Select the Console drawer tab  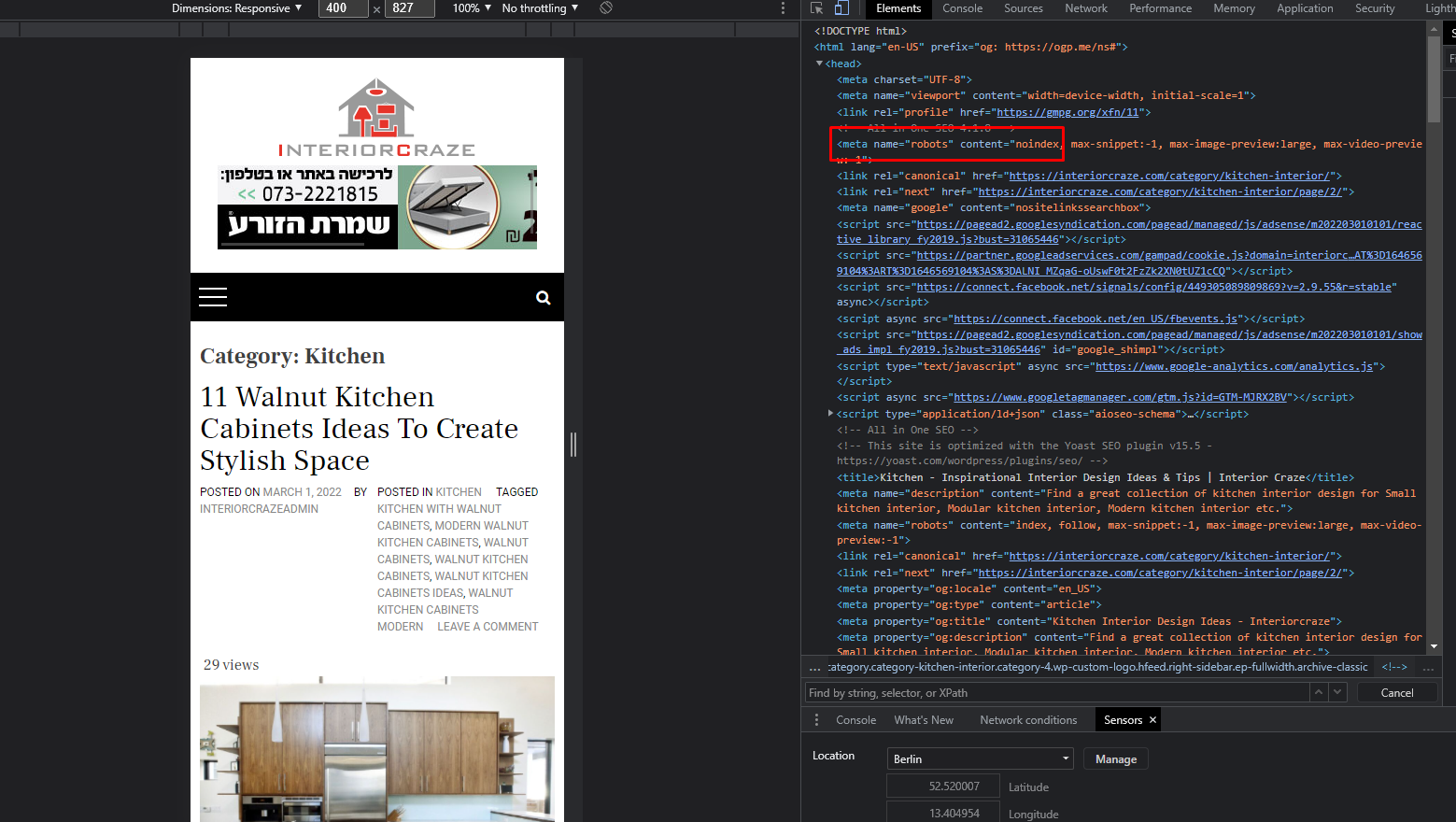[x=856, y=720]
